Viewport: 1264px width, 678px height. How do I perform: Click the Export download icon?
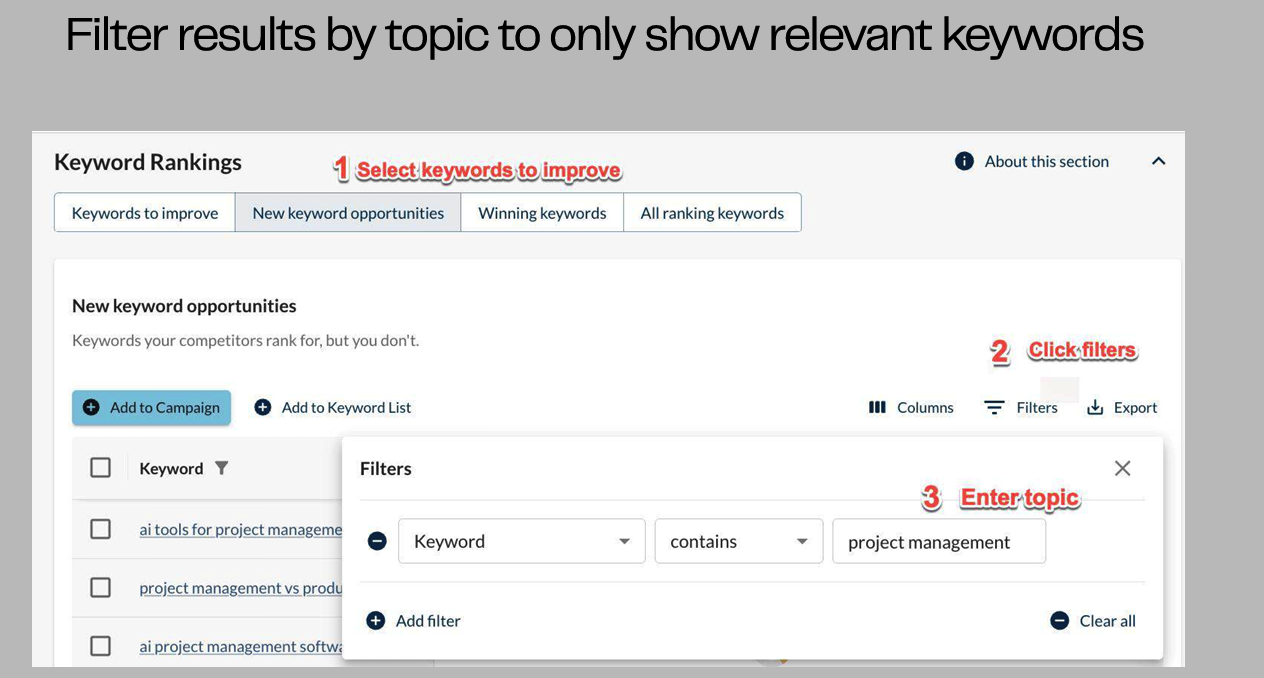pyautogui.click(x=1095, y=407)
